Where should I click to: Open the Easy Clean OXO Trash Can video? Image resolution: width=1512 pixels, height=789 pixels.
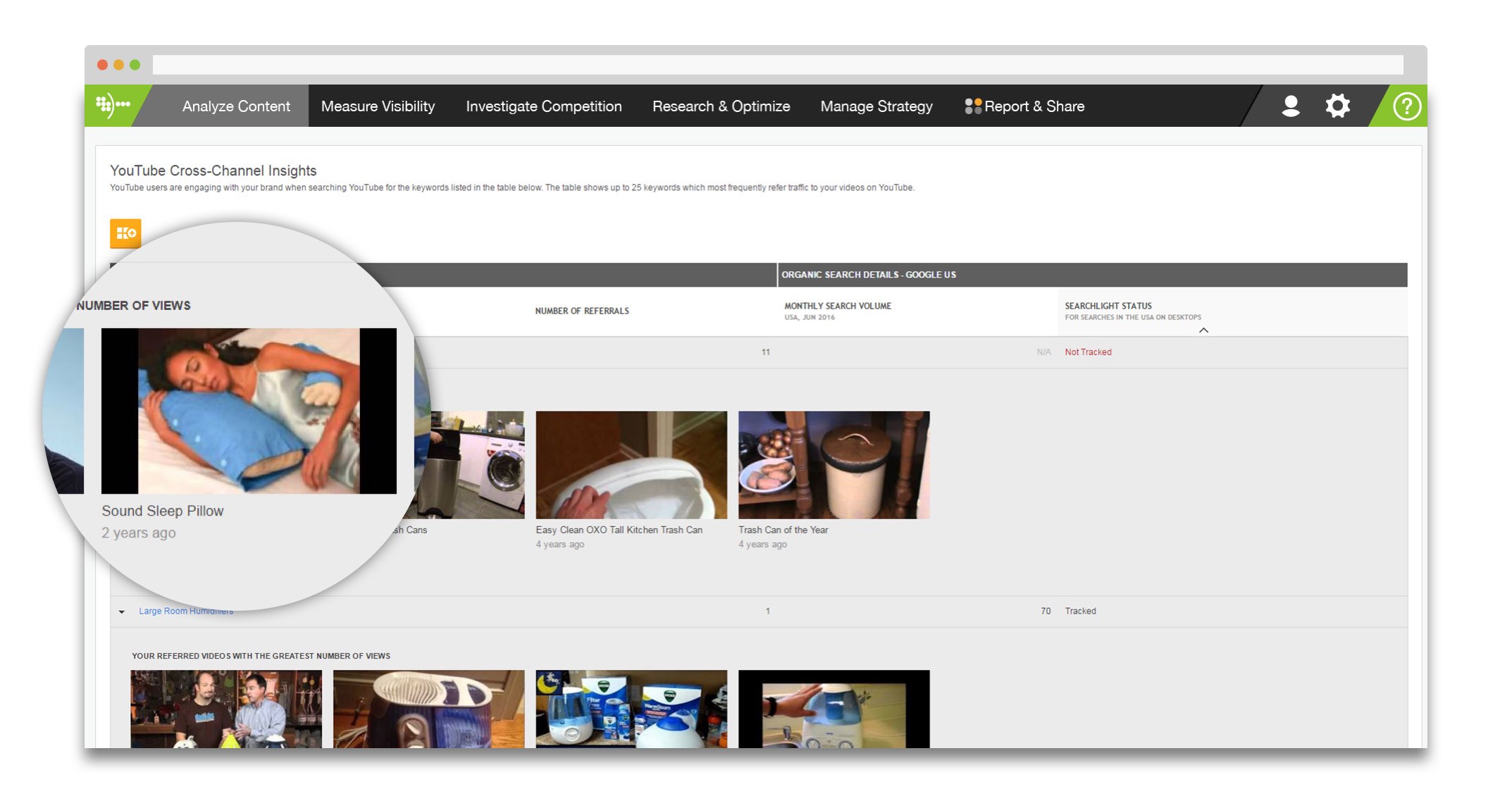pos(631,465)
